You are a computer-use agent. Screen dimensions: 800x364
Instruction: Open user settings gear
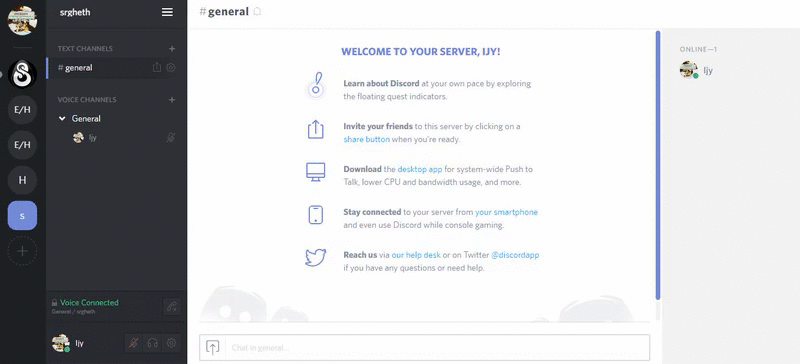click(171, 343)
